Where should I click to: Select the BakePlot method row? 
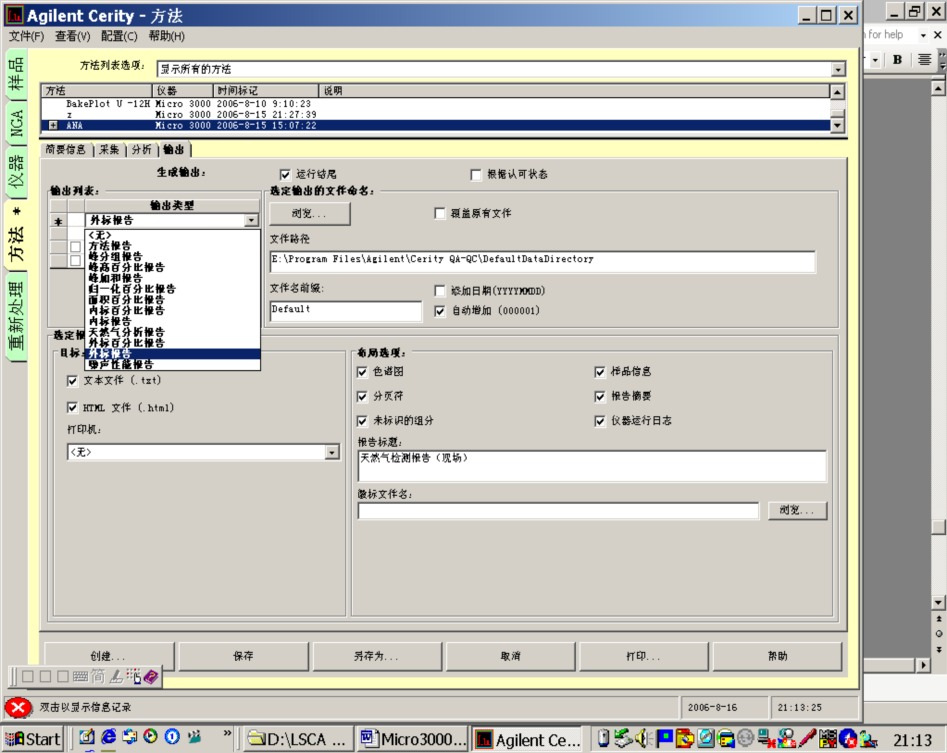(435, 104)
